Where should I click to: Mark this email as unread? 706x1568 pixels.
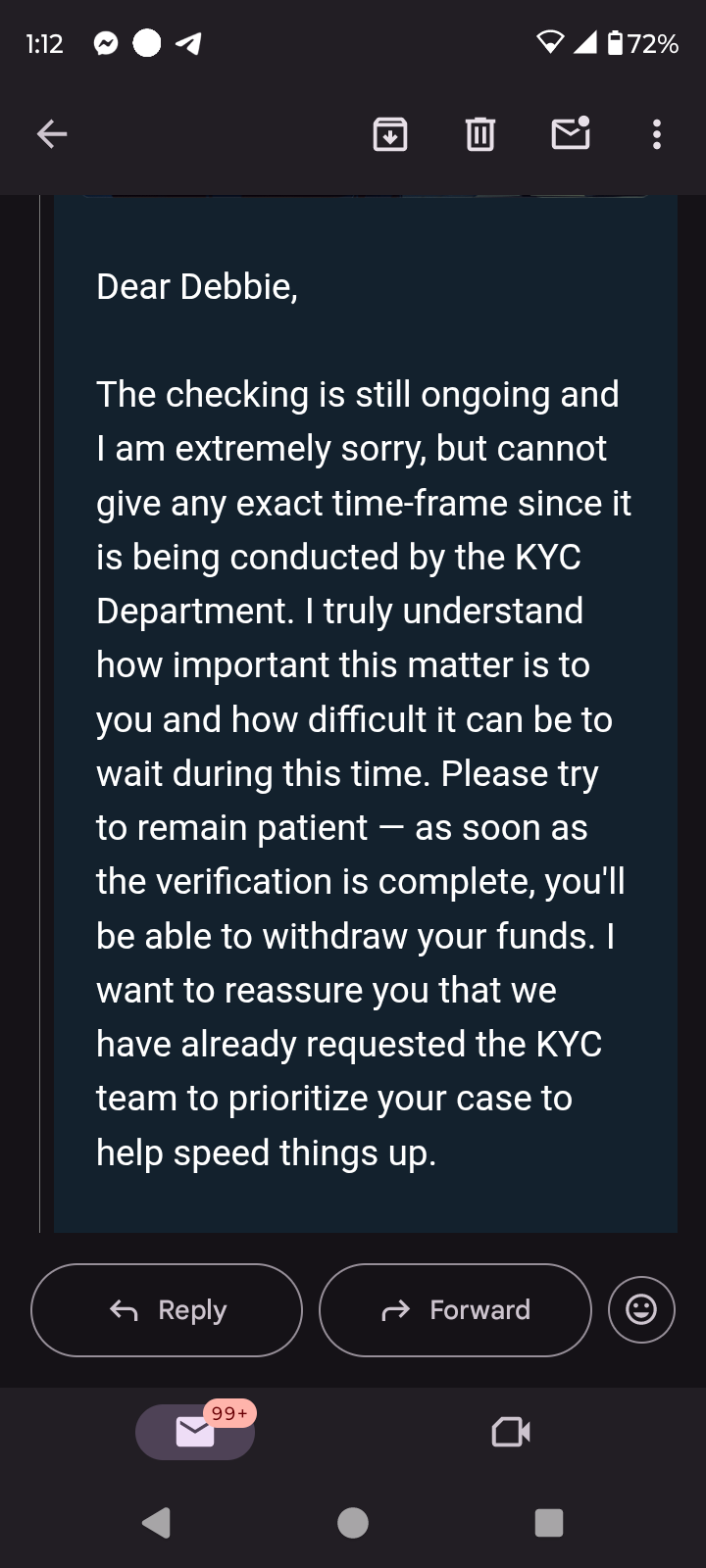tap(571, 133)
